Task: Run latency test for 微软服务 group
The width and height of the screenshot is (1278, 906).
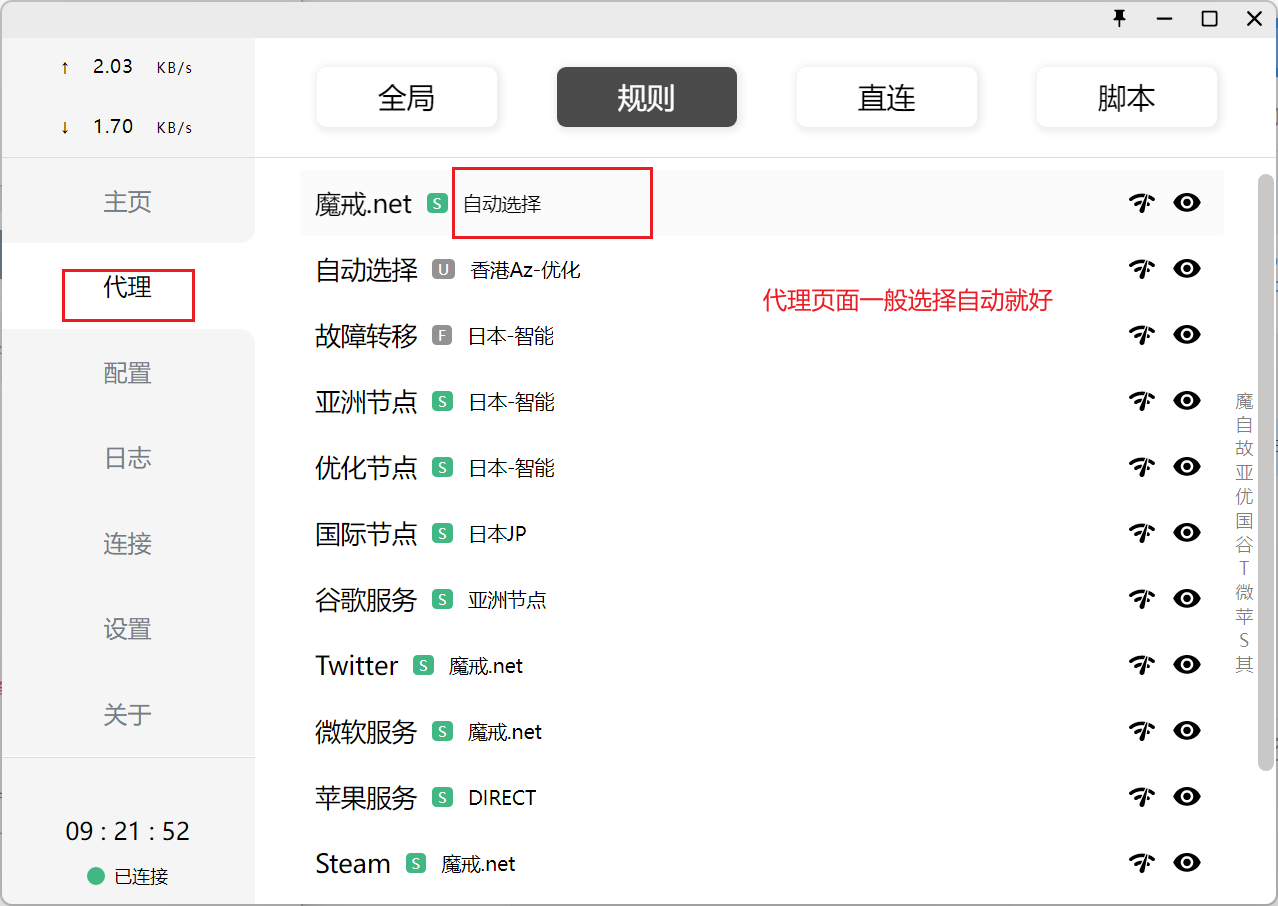Action: [1141, 731]
